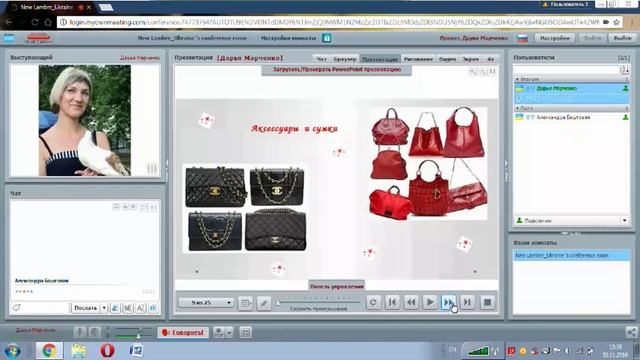The height and width of the screenshot is (360, 640).
Task: Adjust the playback speed slider
Action: tap(319, 302)
